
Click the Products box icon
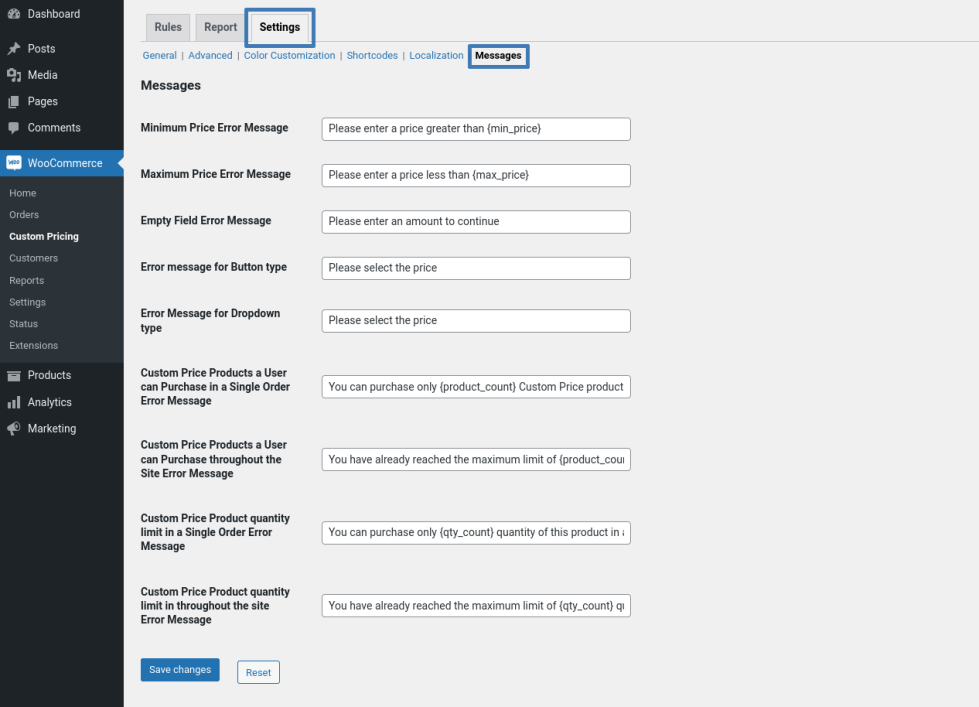(x=14, y=376)
